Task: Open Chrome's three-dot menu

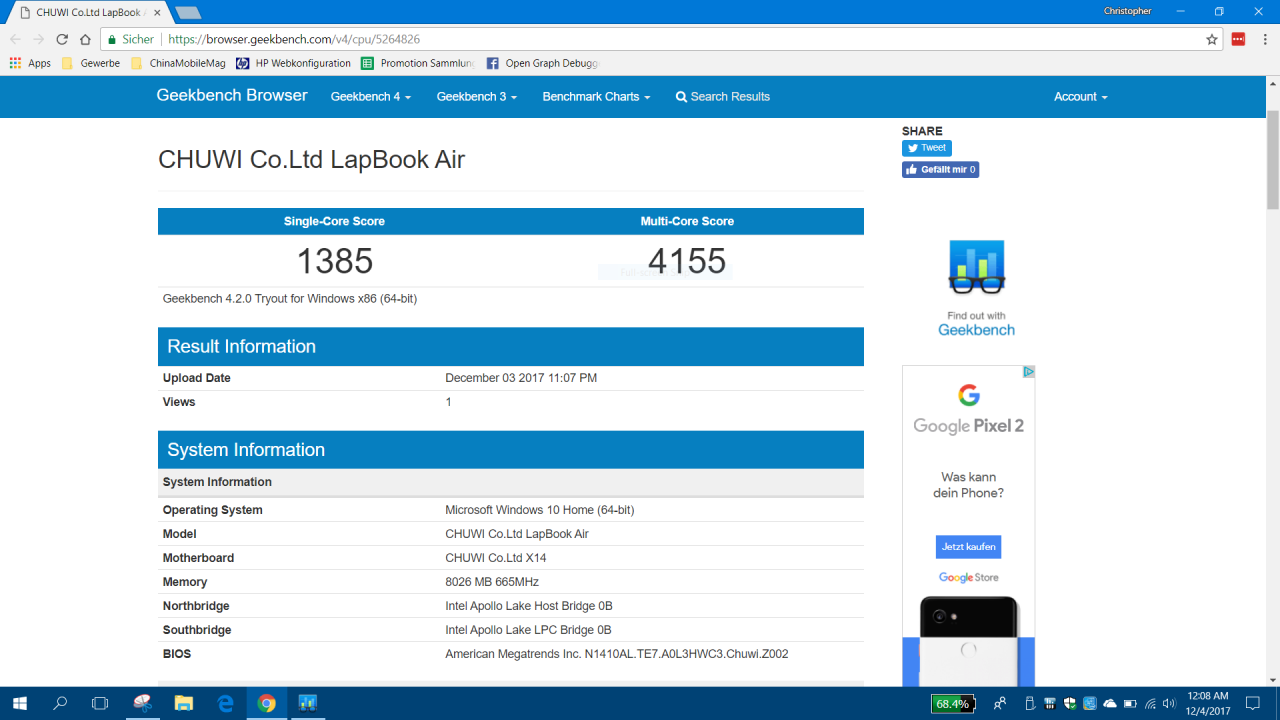Action: (x=1264, y=39)
